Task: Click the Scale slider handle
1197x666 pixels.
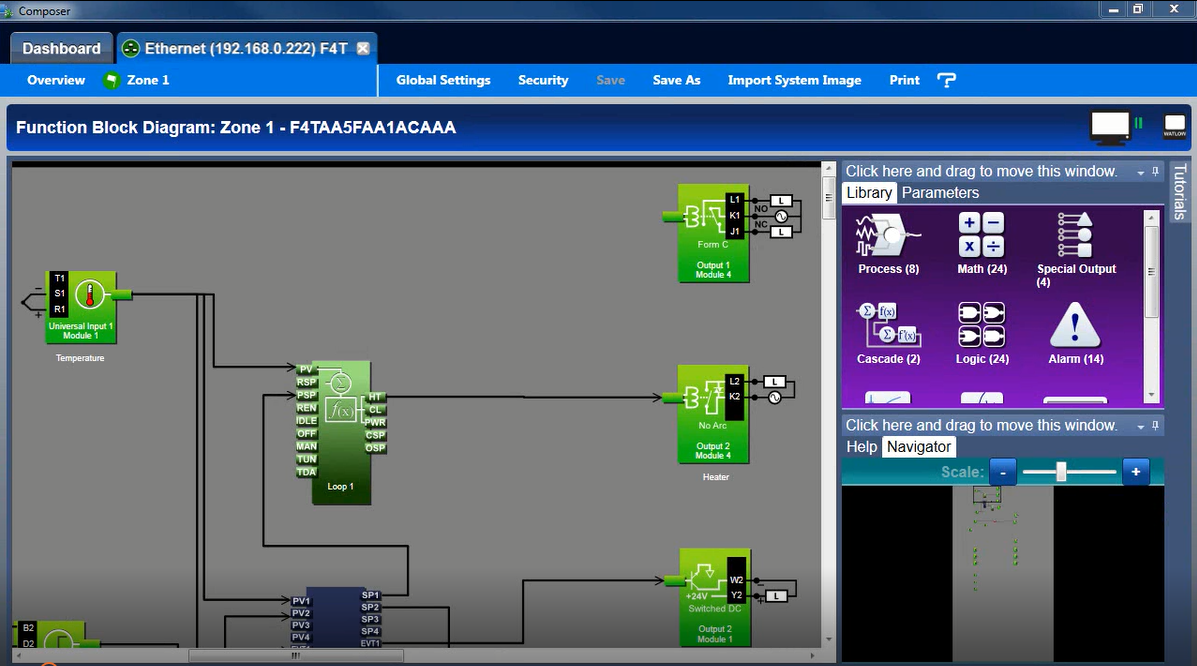Action: (1061, 472)
